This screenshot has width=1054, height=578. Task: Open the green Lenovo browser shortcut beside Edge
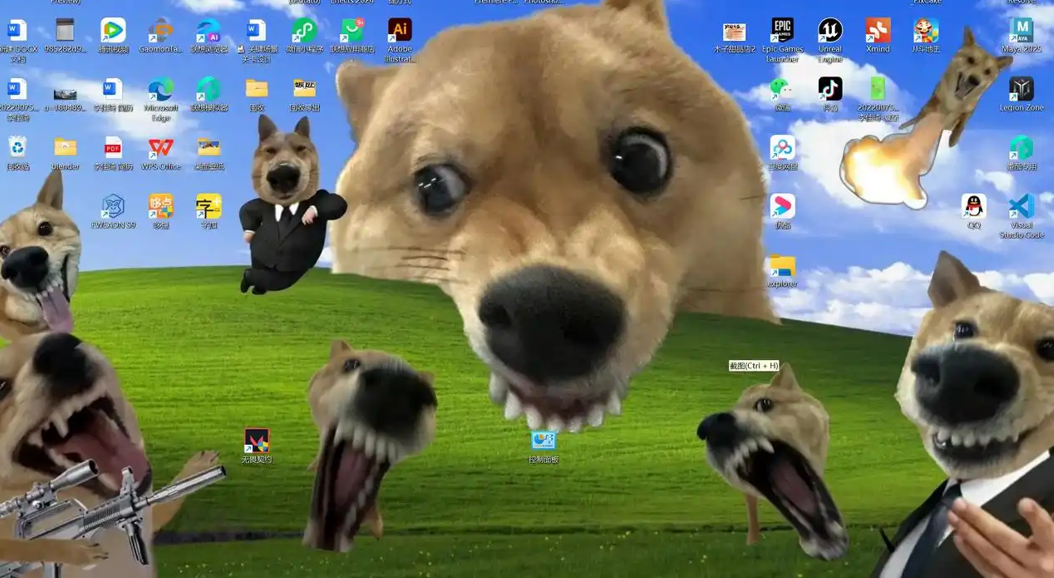(x=208, y=89)
